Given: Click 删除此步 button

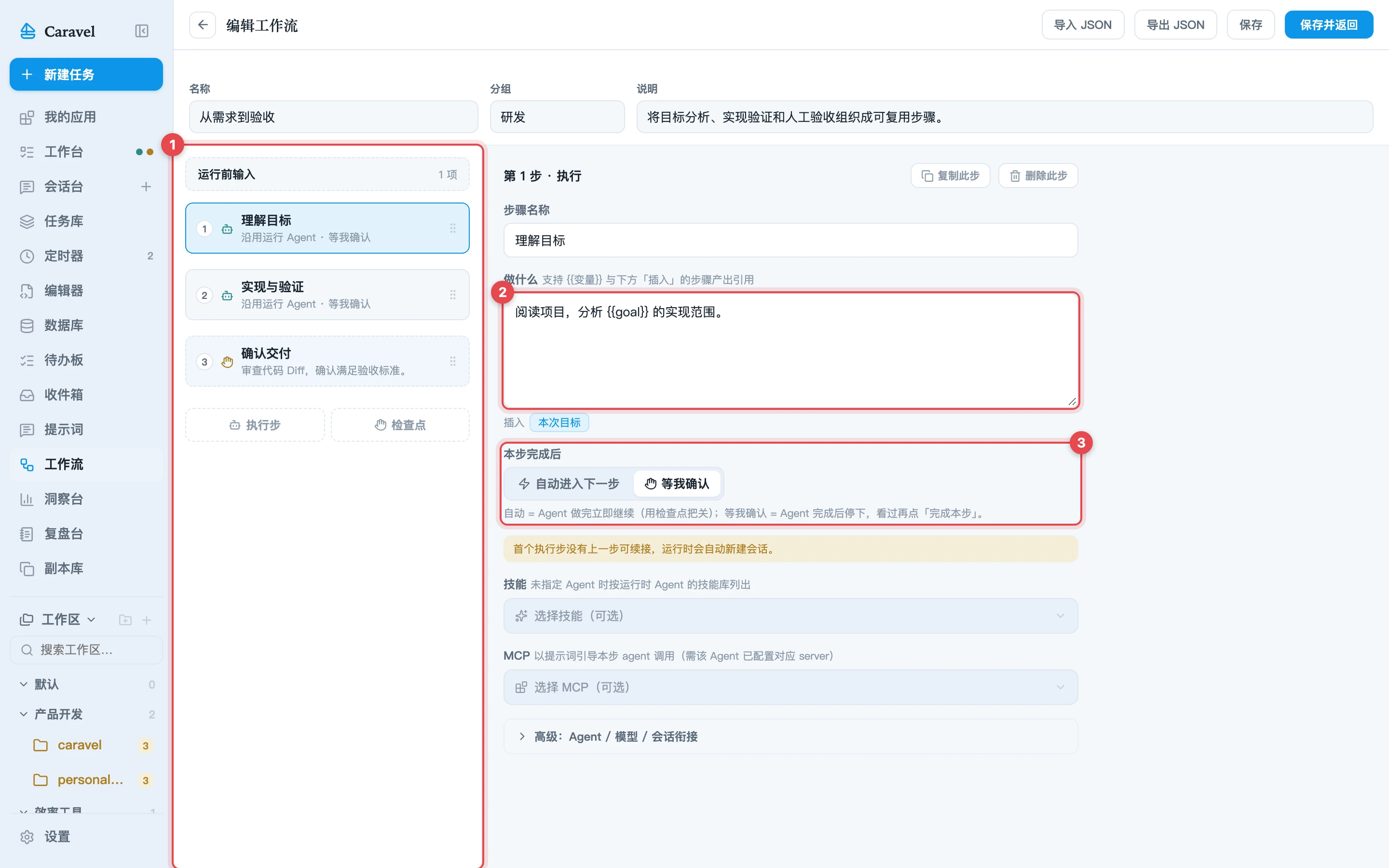Looking at the screenshot, I should tap(1038, 176).
